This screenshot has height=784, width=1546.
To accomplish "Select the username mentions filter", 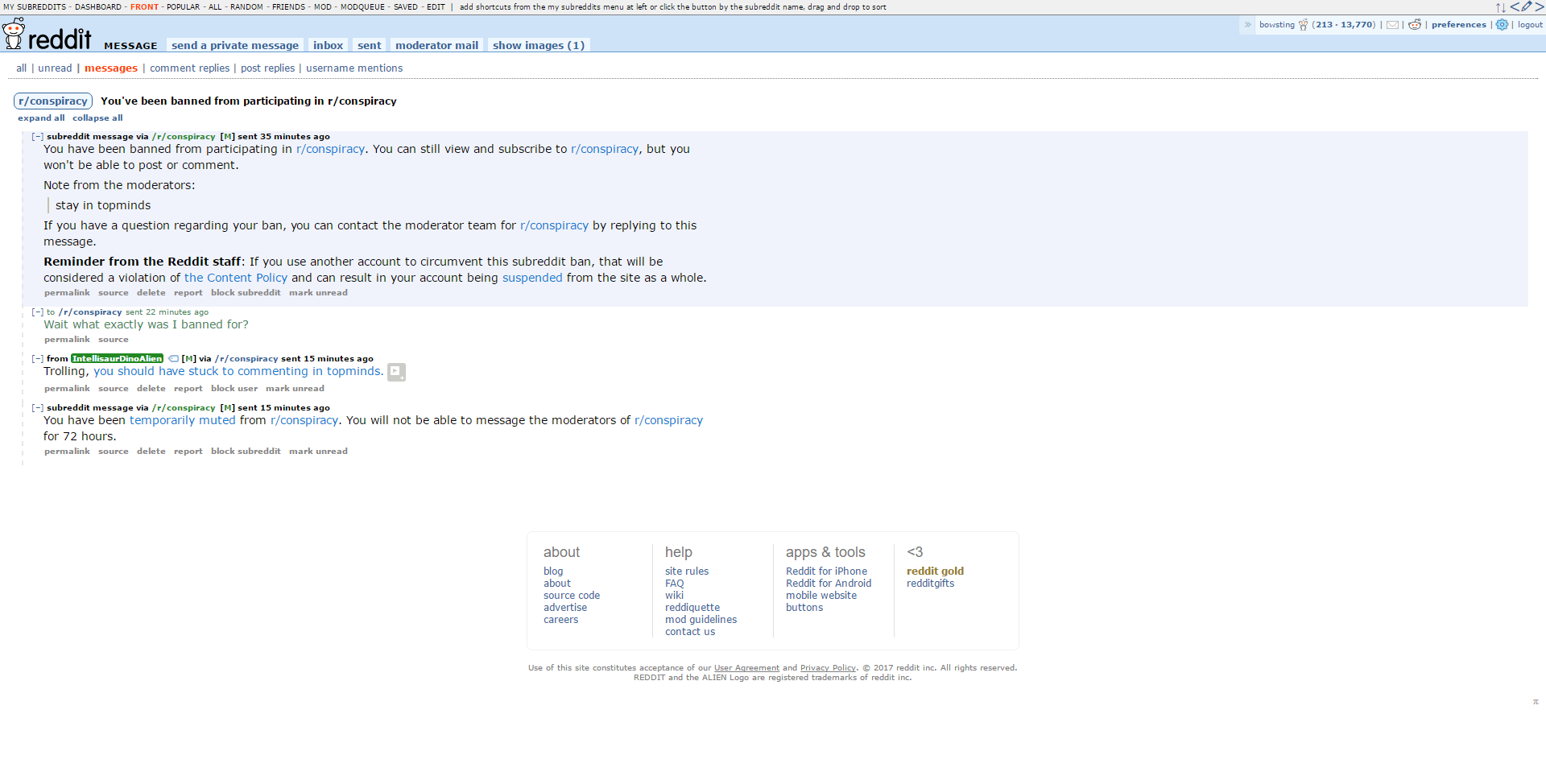I will point(354,68).
